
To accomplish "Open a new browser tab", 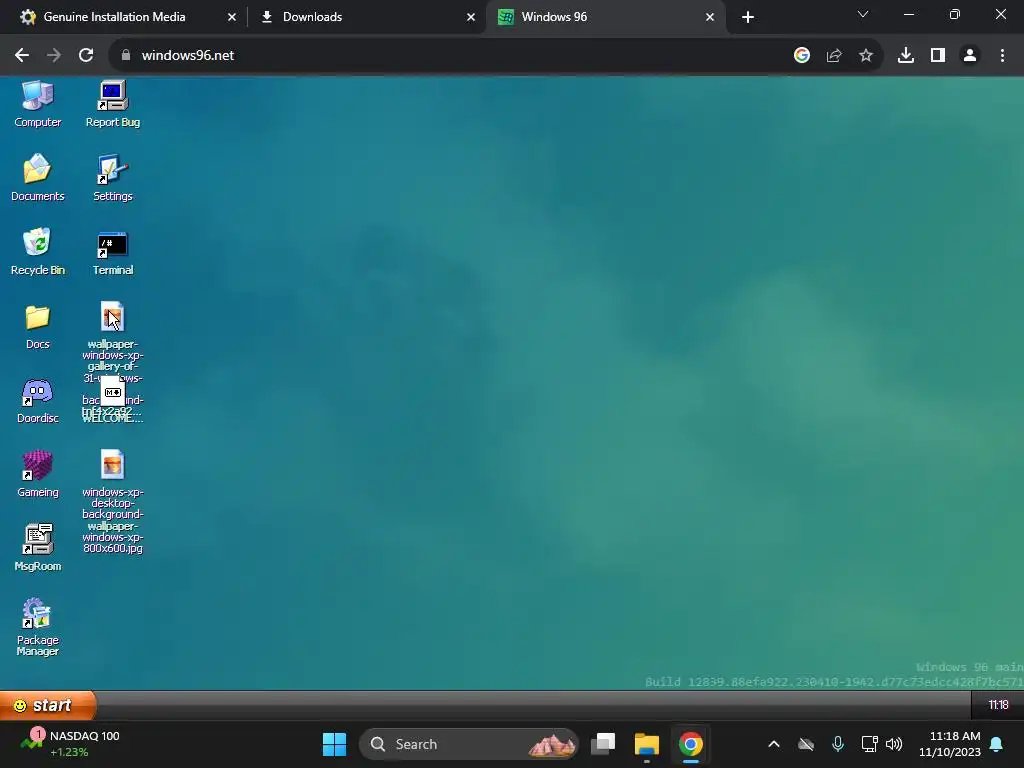I will click(x=748, y=17).
